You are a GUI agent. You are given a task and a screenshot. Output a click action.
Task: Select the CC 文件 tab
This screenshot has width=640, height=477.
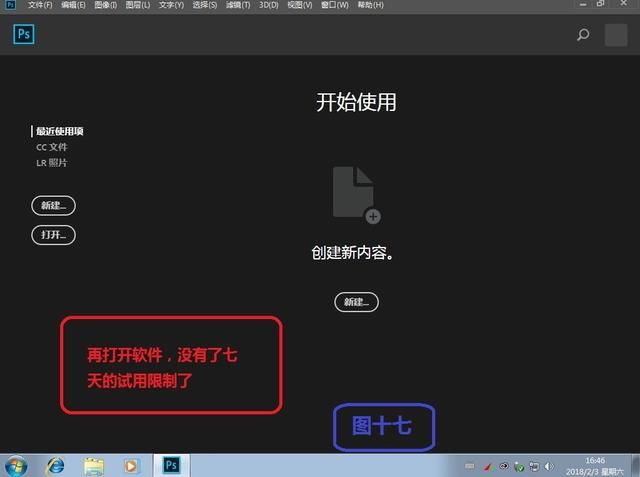pyautogui.click(x=52, y=147)
